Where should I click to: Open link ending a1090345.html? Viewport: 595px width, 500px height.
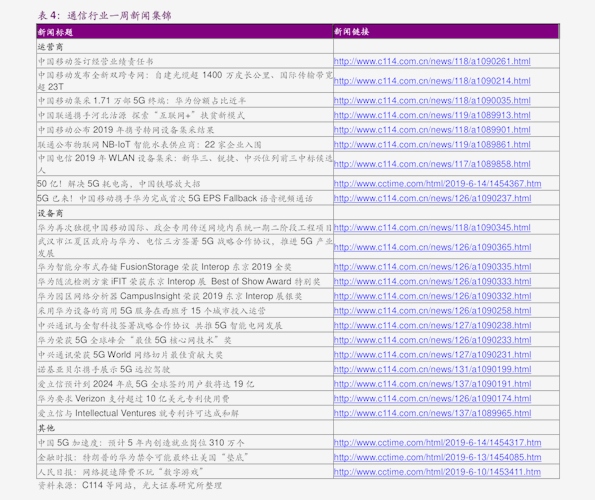[x=432, y=228]
